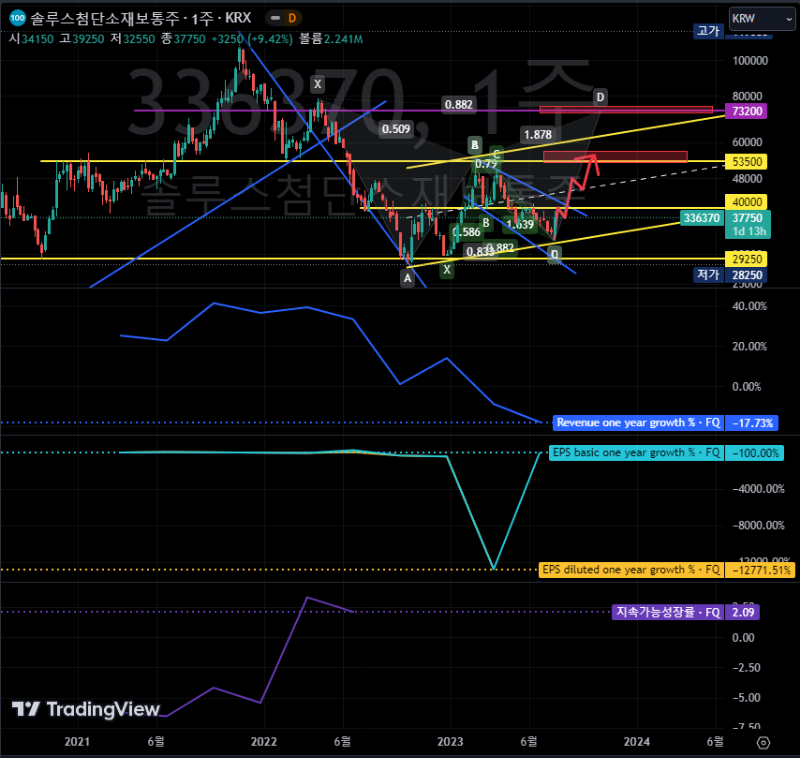Select the 0.509 harmonic ratio label
800x758 pixels.
(x=396, y=129)
